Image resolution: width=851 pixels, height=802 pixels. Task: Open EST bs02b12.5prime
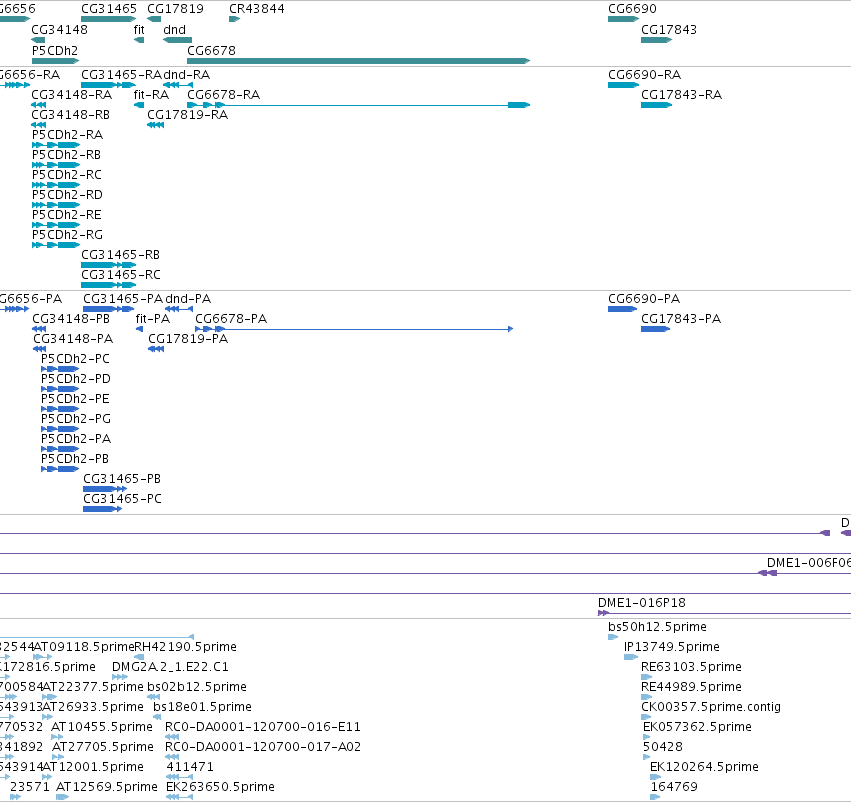[197, 688]
